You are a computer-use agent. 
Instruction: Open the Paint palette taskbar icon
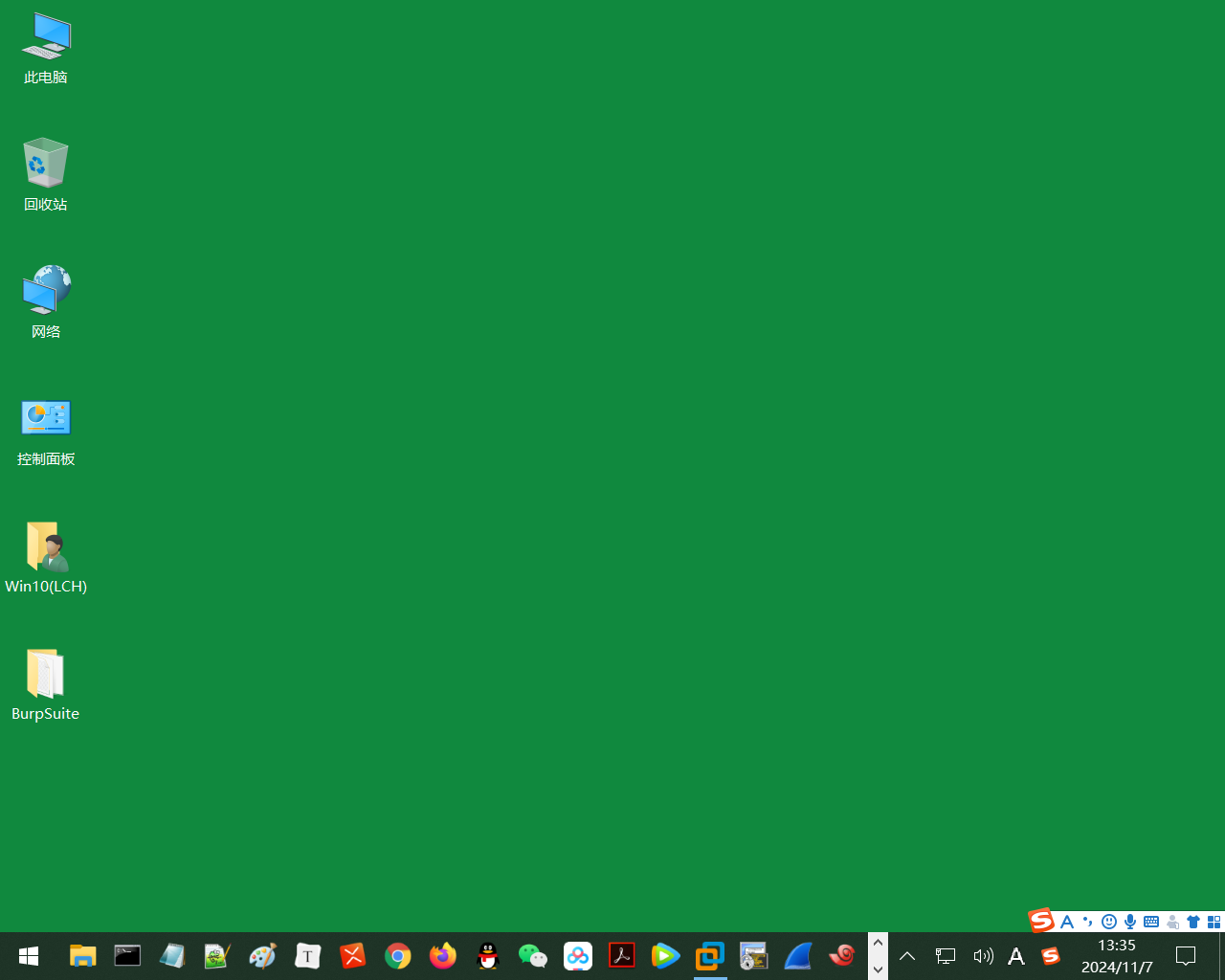click(262, 956)
